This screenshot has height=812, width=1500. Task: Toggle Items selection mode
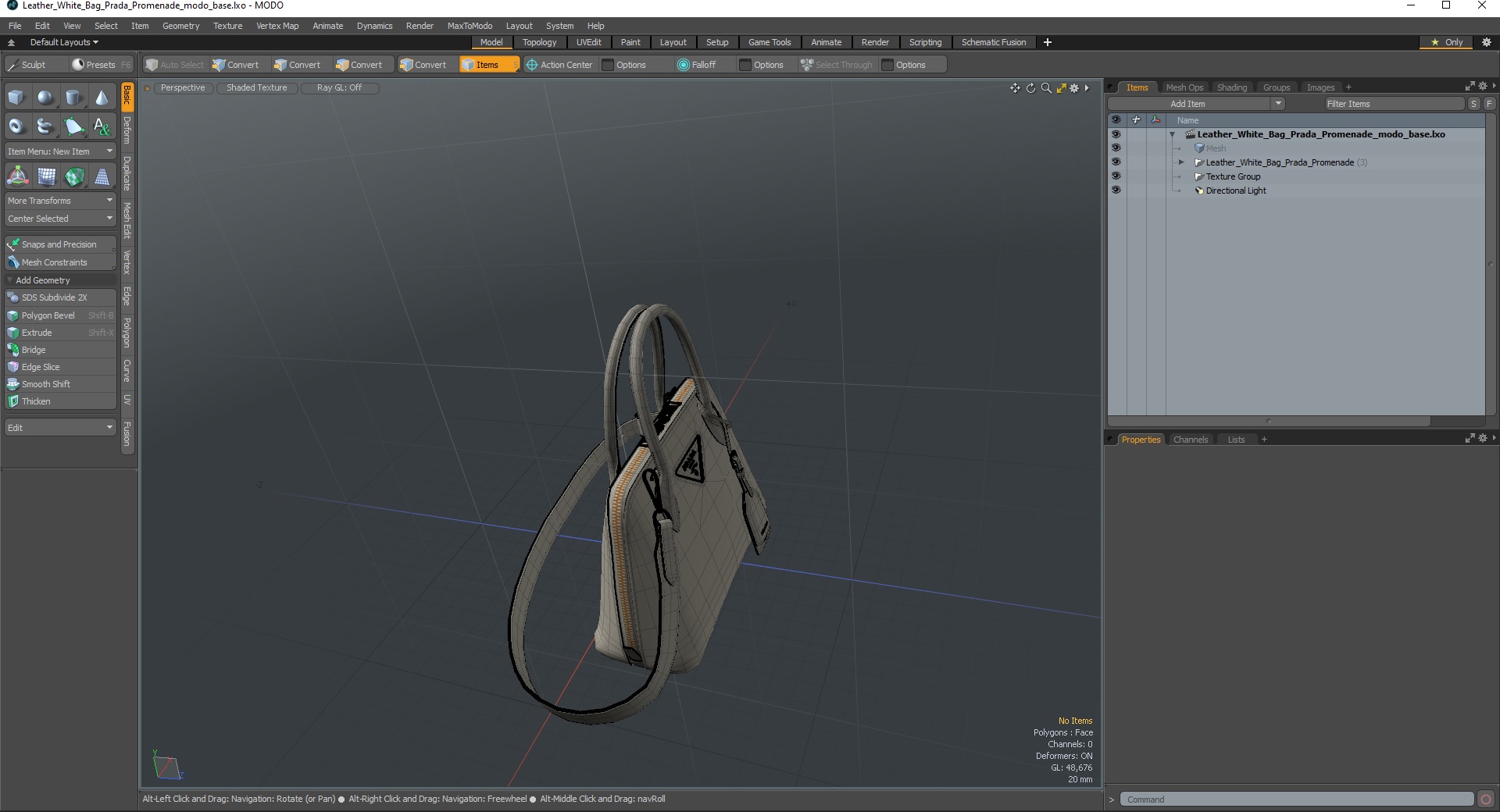pos(488,65)
